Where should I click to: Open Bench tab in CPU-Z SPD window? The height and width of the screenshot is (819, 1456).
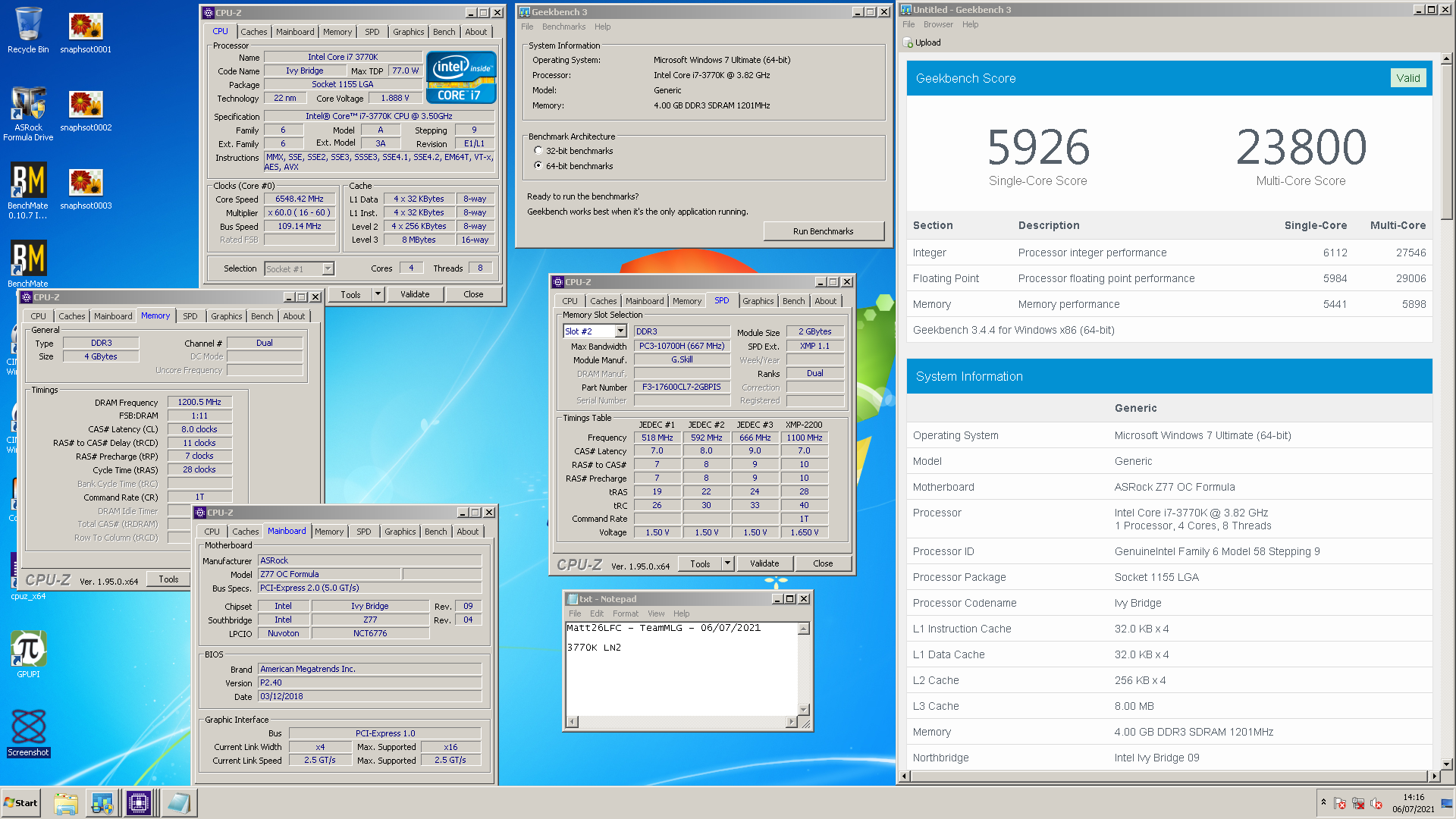(x=794, y=301)
